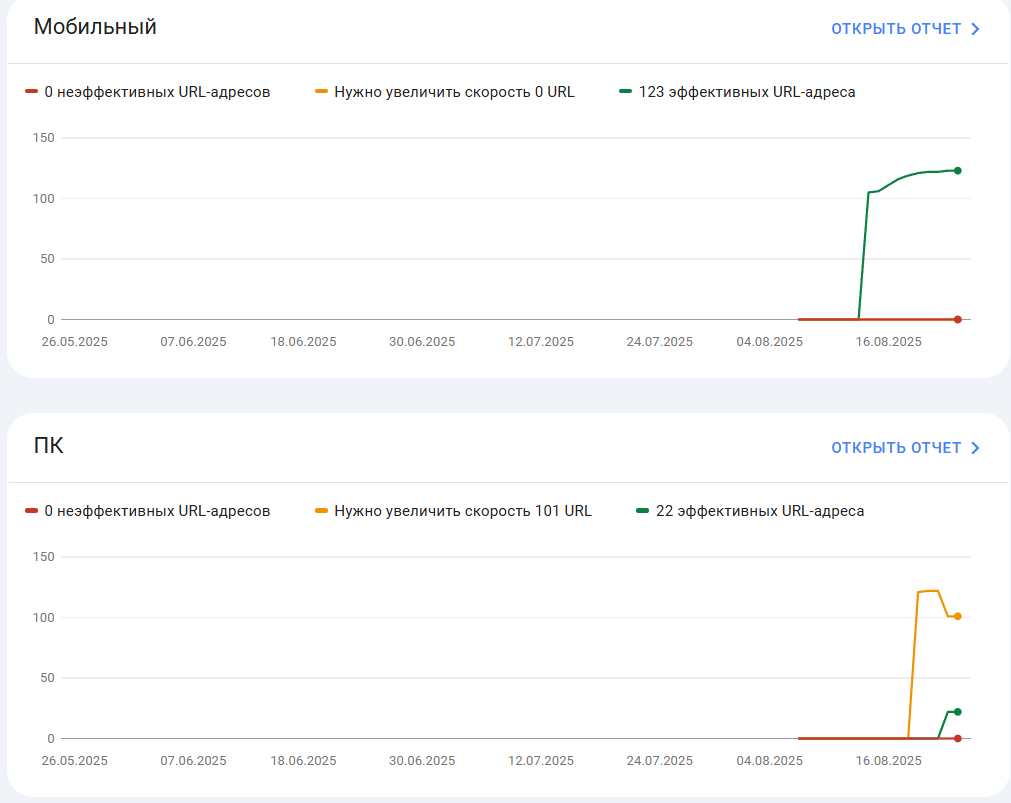
Task: Toggle Мобильный legend '123 эффективных URL-адреса'
Action: [738, 92]
